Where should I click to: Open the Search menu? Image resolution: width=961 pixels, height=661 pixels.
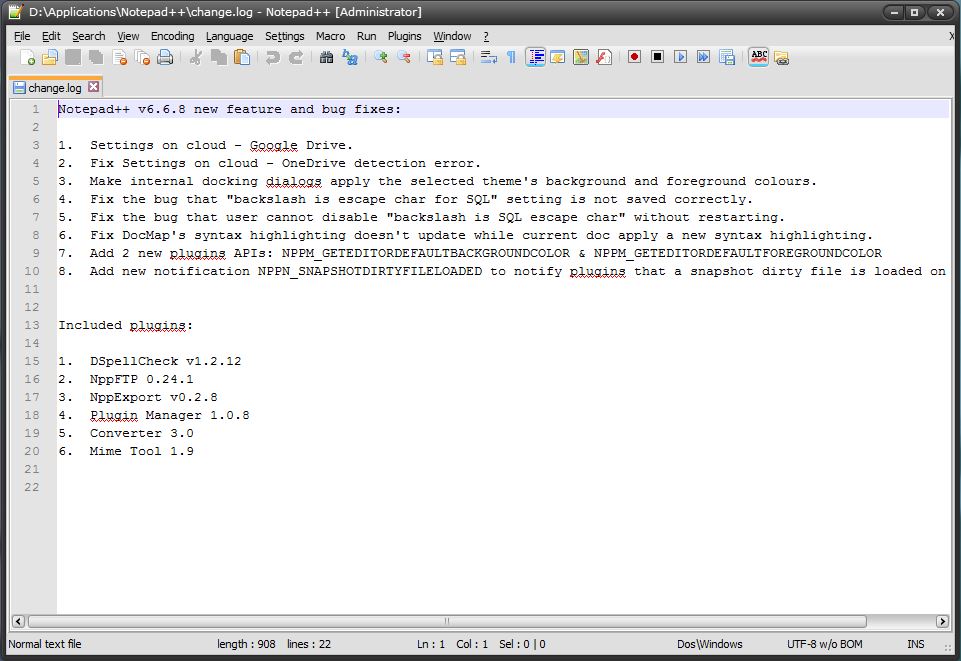[x=89, y=36]
